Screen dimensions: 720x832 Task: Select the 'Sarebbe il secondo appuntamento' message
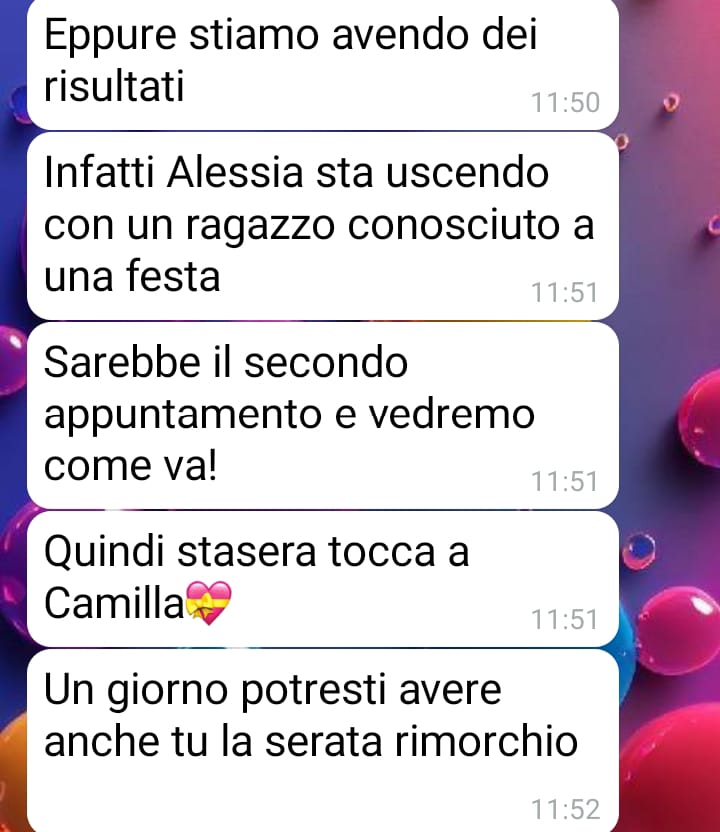click(323, 415)
